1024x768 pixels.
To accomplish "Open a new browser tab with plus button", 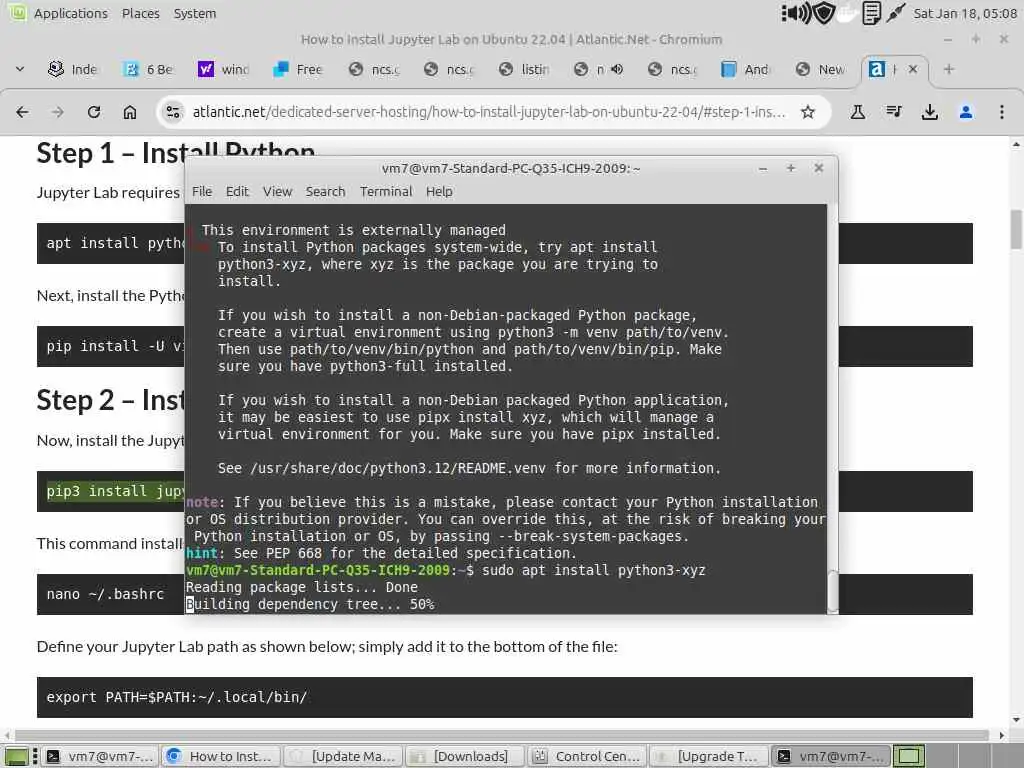I will point(949,69).
